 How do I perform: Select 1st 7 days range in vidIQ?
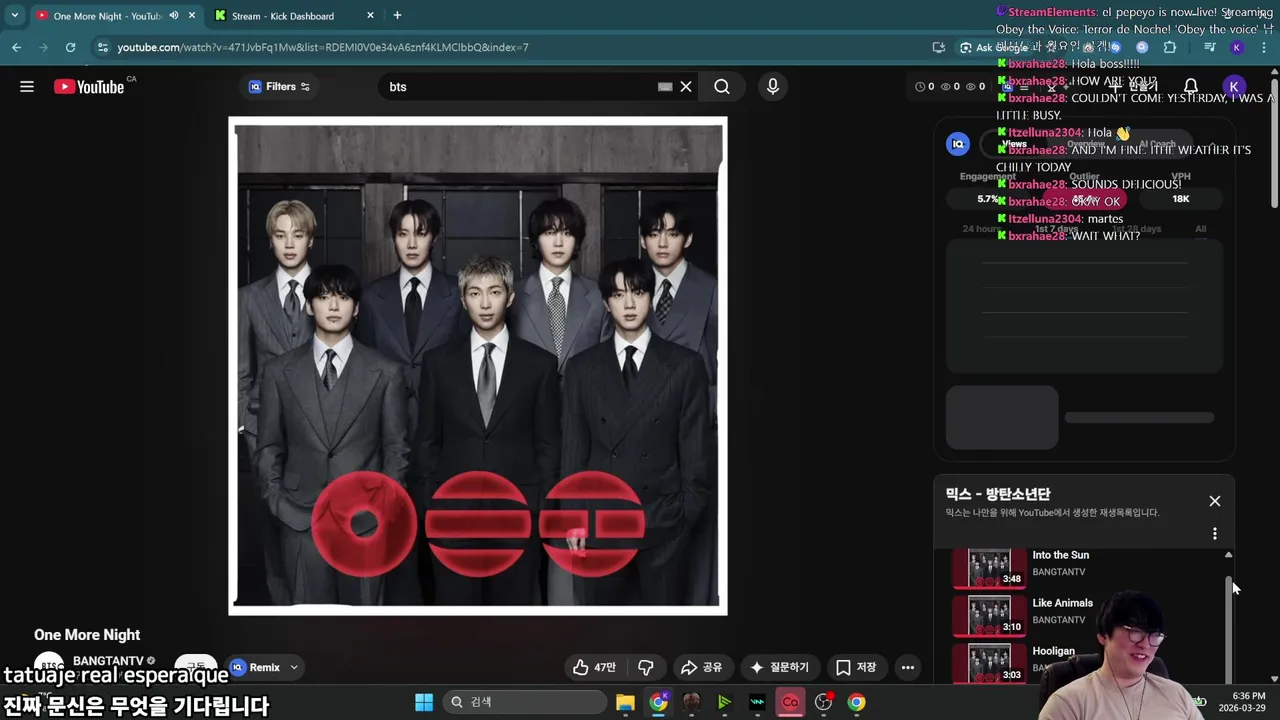[x=1056, y=229]
